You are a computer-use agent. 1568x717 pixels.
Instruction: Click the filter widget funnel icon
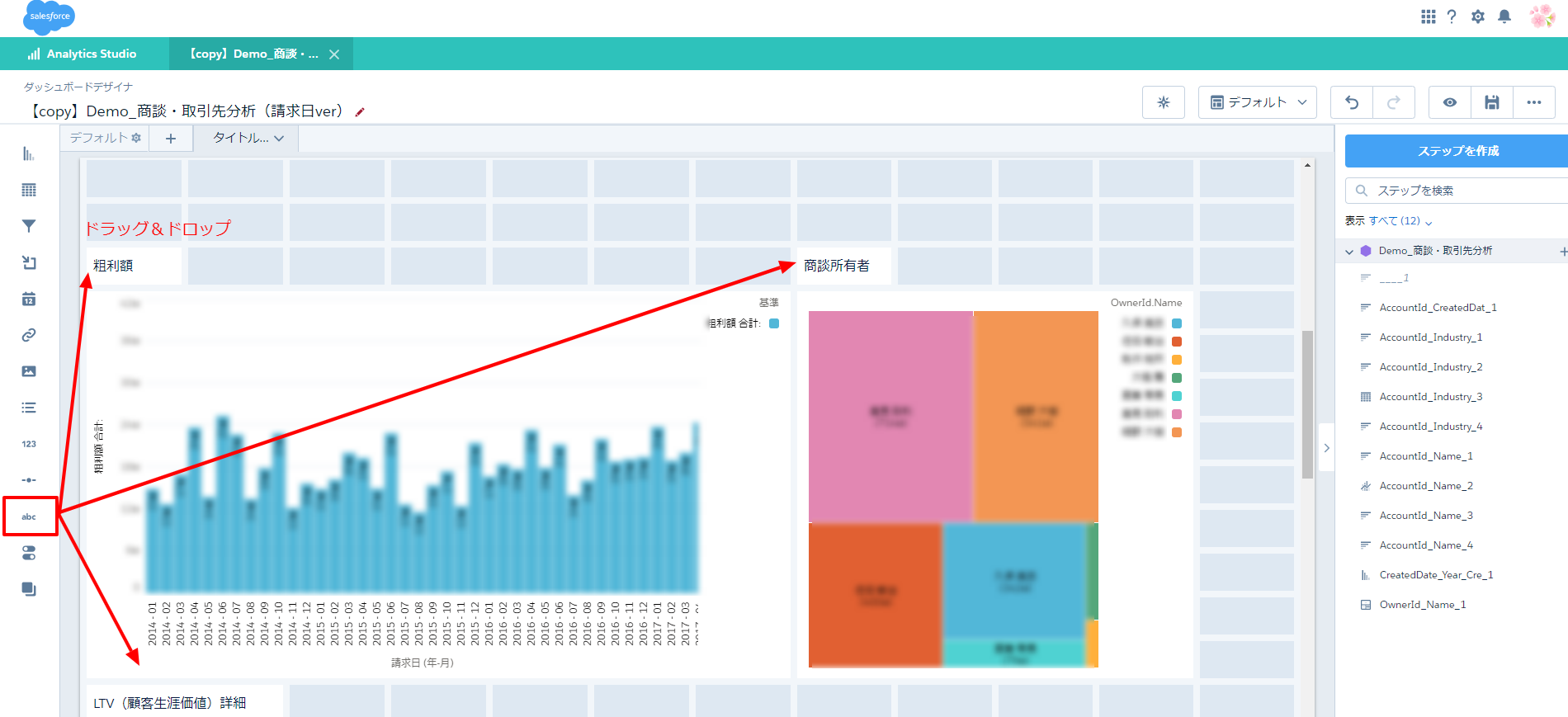point(29,226)
